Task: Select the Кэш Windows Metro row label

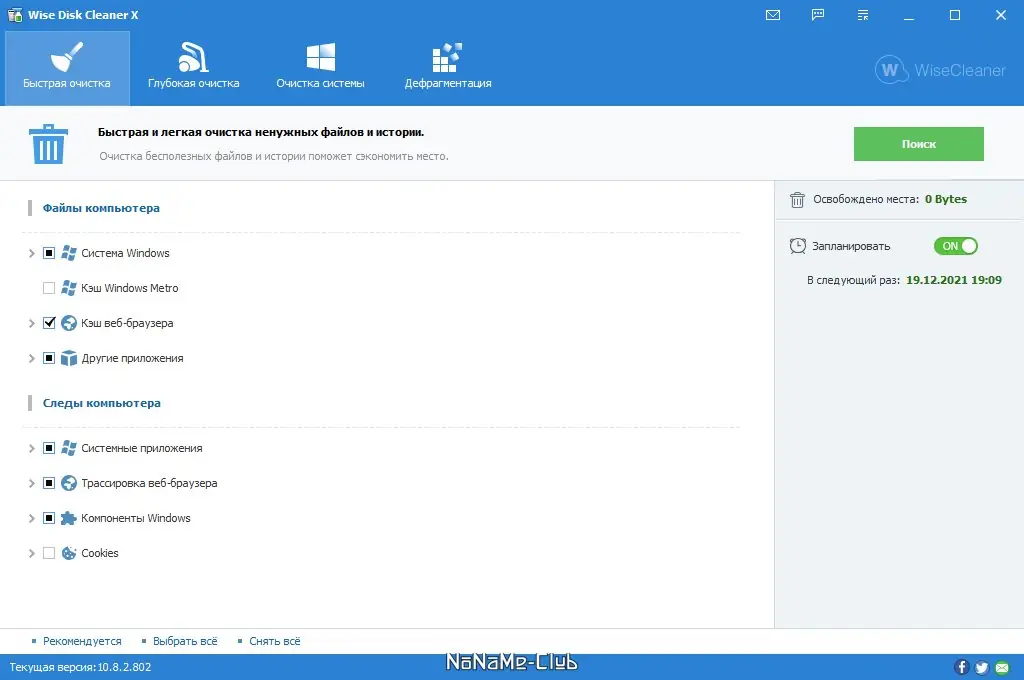Action: point(129,288)
